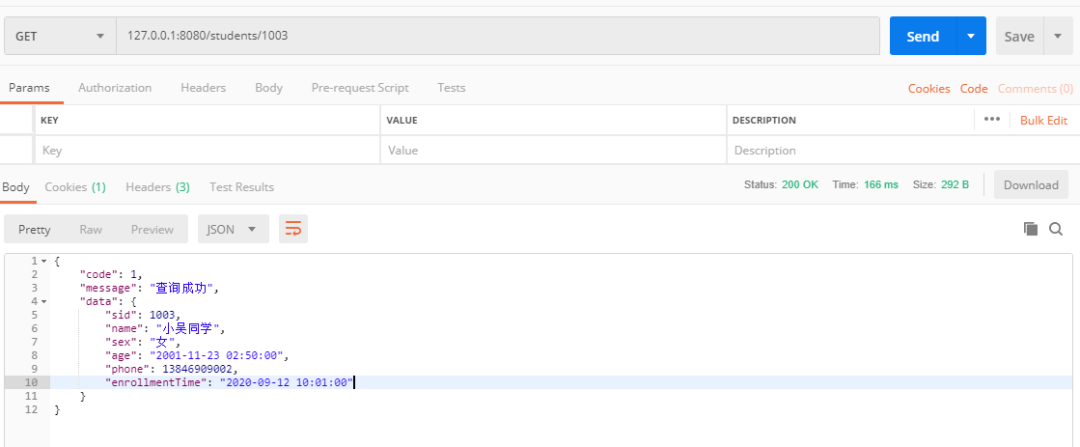Image resolution: width=1080 pixels, height=447 pixels.
Task: Search the response body icon
Action: pyautogui.click(x=1056, y=229)
